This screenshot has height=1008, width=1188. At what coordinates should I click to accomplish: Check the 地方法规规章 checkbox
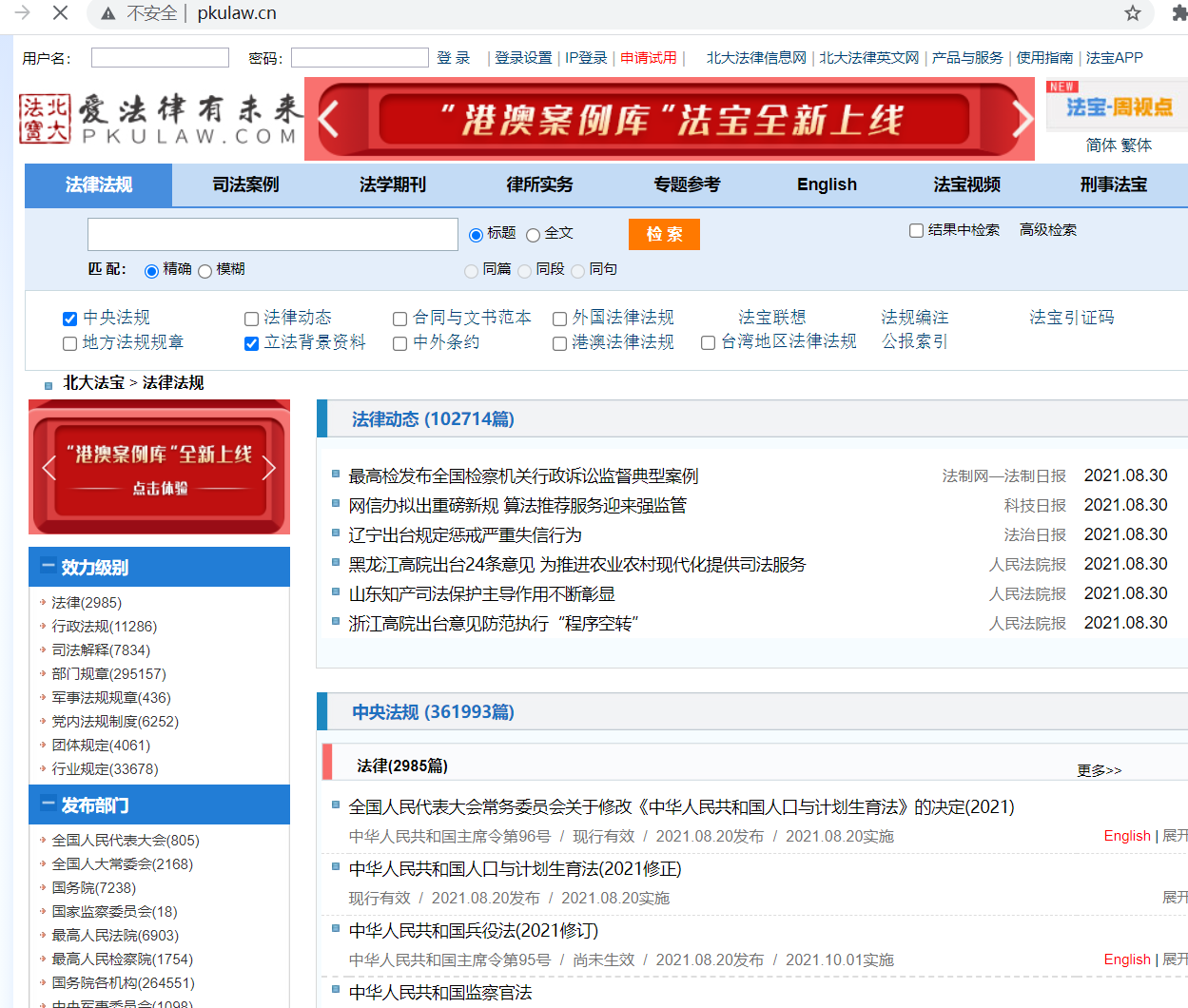69,343
